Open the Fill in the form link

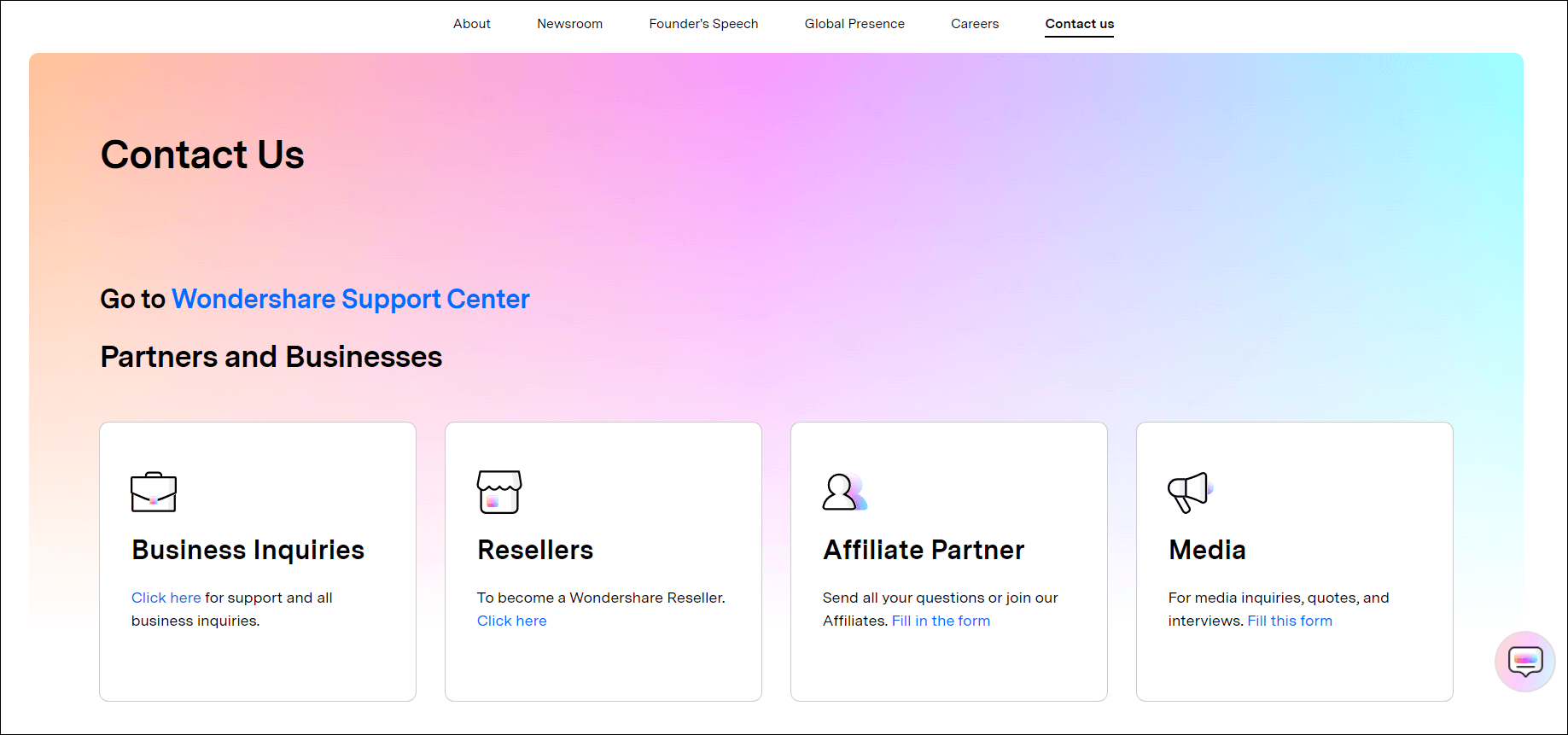click(x=941, y=621)
